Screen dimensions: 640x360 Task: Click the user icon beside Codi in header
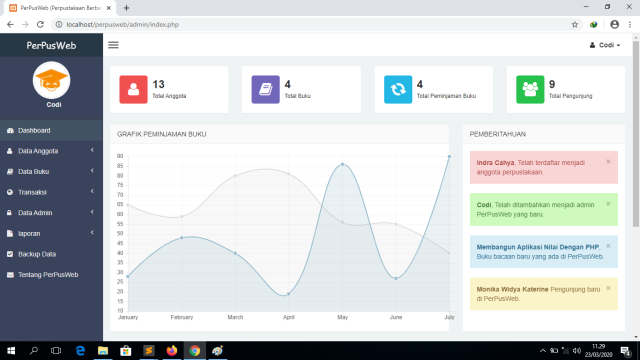pos(592,45)
